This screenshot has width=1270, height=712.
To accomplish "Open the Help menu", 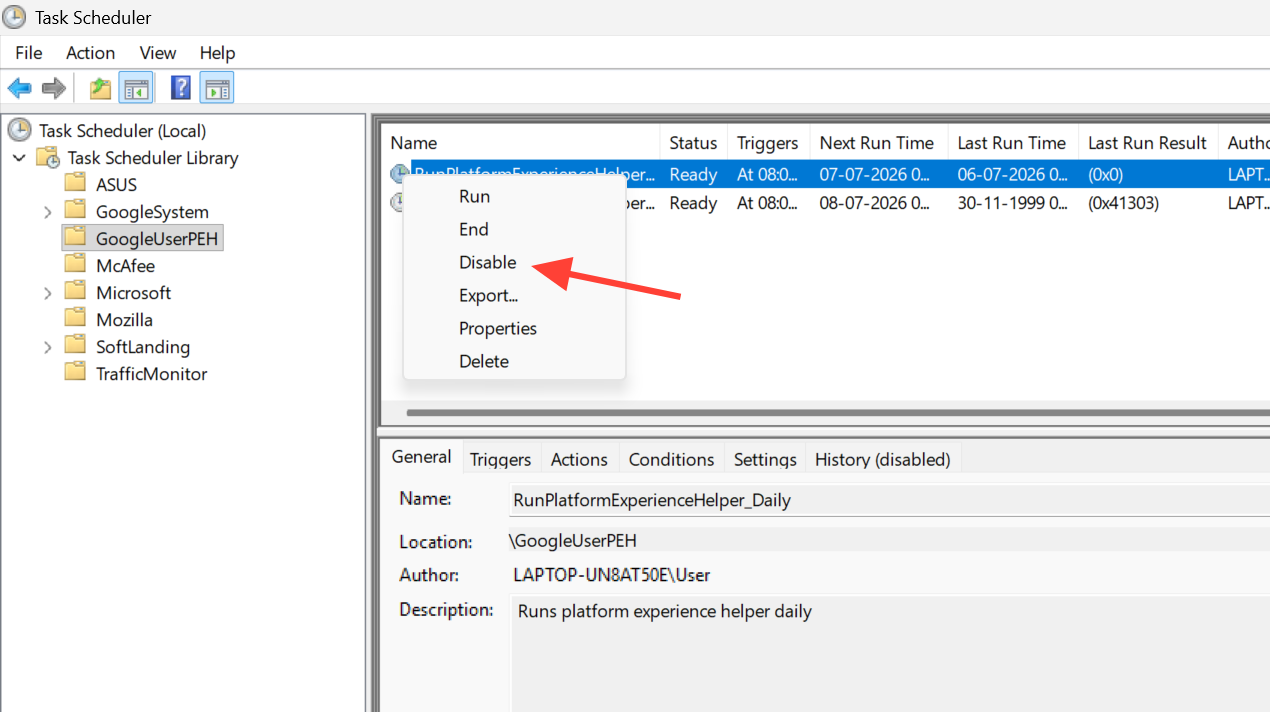I will (x=217, y=53).
